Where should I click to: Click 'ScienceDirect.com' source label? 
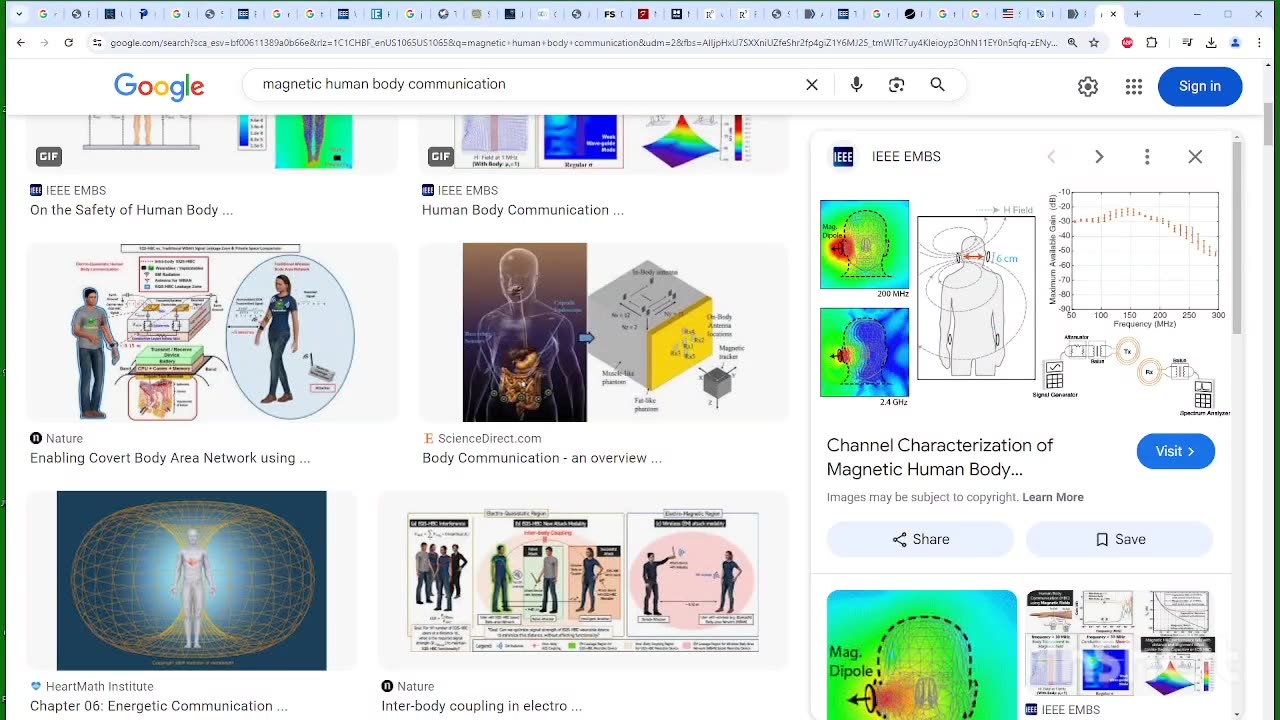tap(489, 438)
